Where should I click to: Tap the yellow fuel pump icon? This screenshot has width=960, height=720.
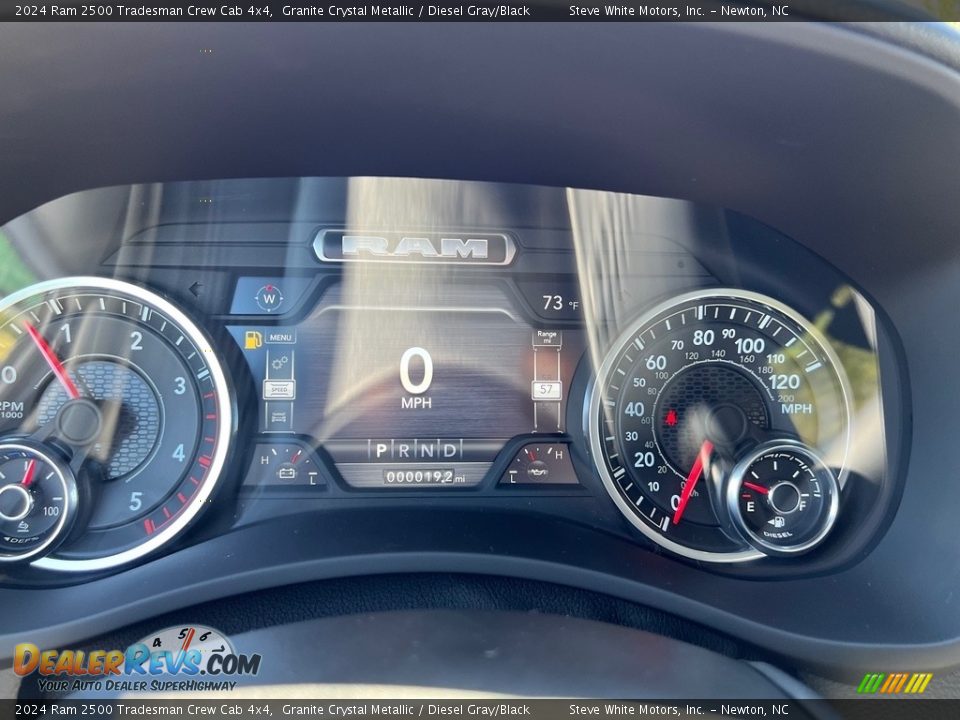tap(253, 339)
